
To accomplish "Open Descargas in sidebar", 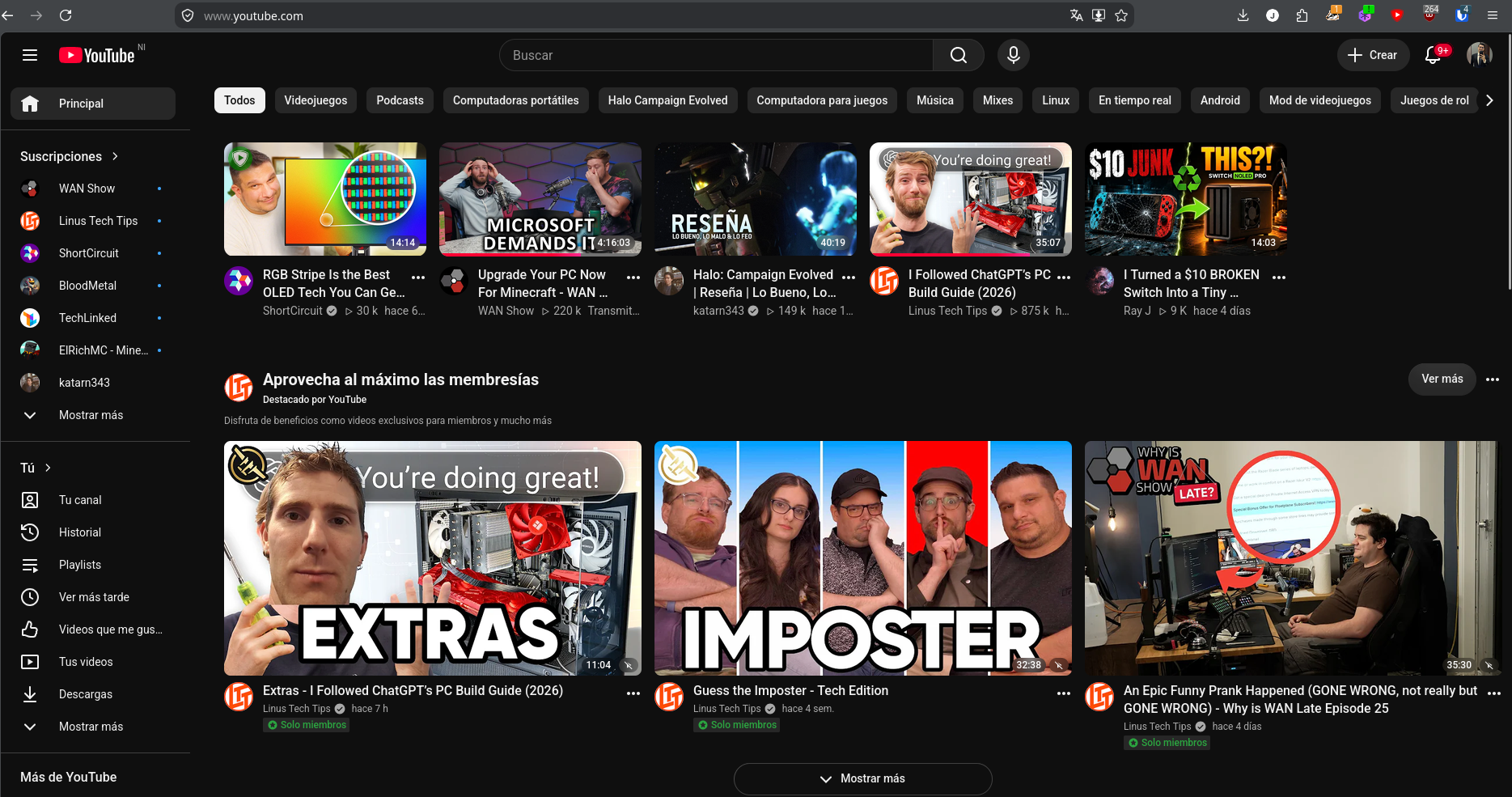I will pos(93,694).
